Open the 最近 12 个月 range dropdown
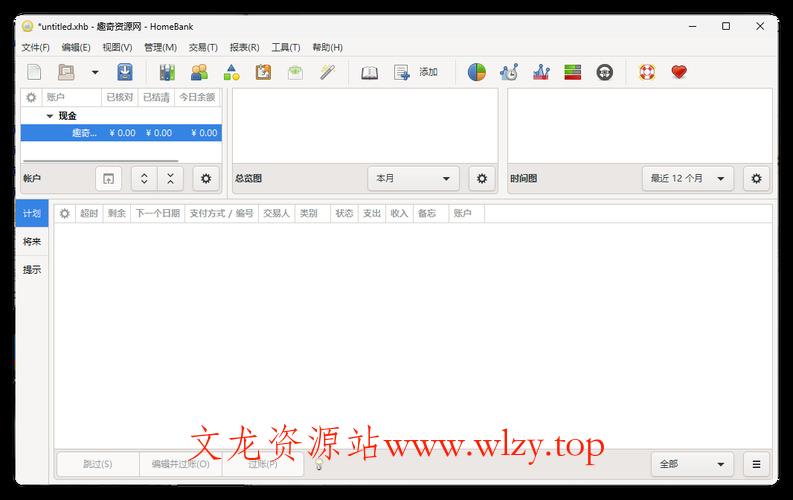The height and width of the screenshot is (500, 793). [688, 178]
